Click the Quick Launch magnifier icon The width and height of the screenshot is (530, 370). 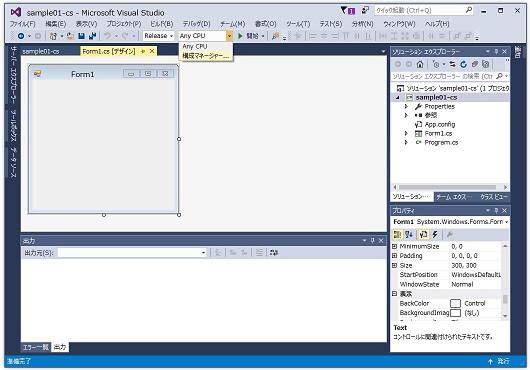(x=469, y=10)
